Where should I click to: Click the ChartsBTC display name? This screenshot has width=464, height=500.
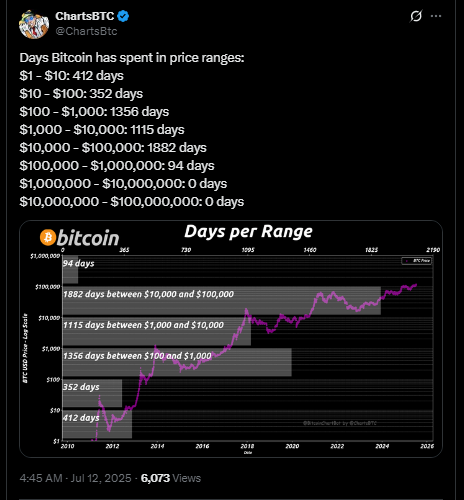coord(85,16)
